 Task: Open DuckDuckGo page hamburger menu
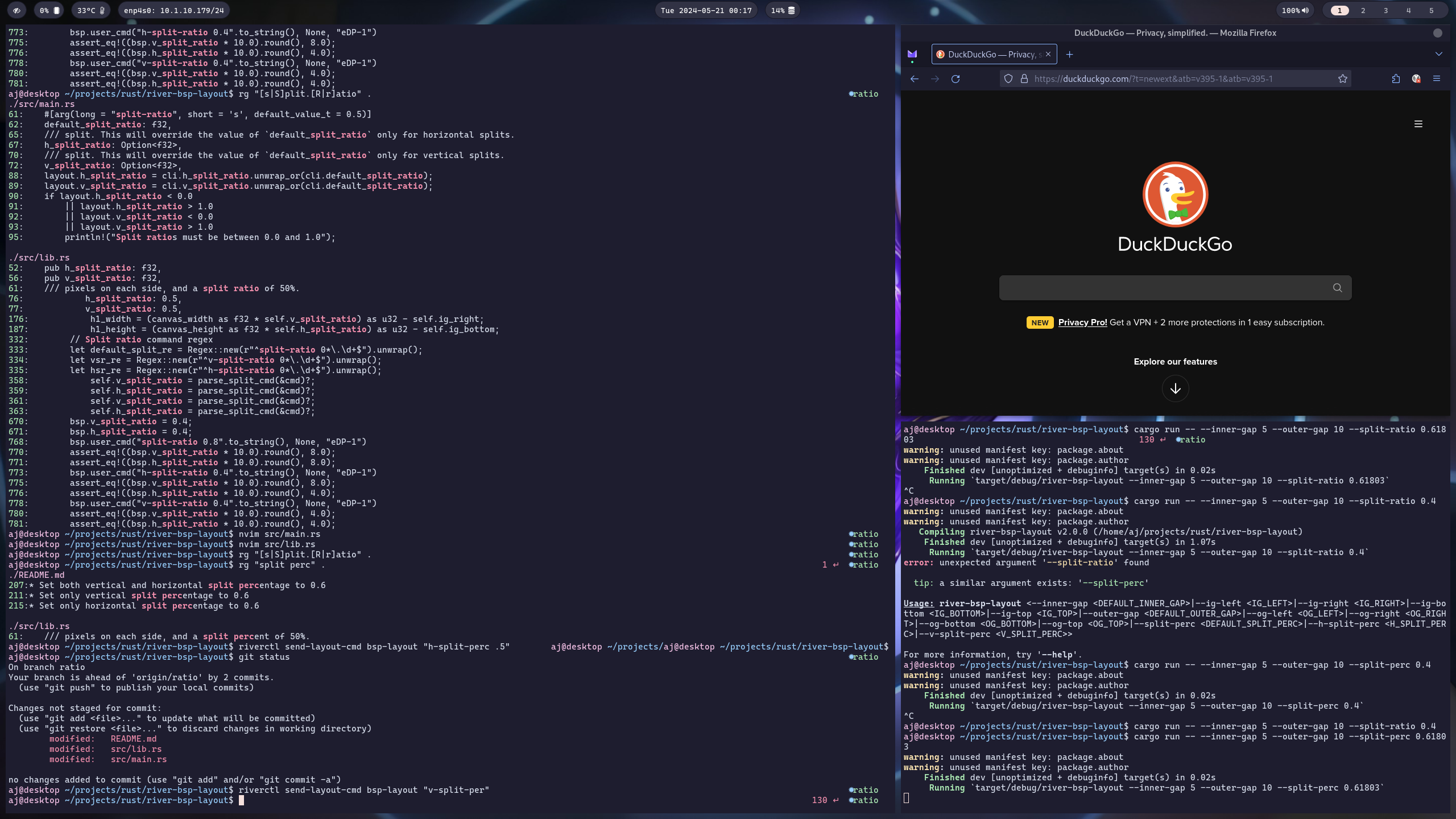point(1418,124)
